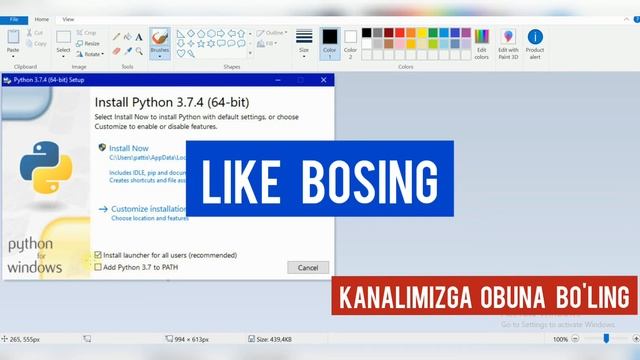Choose the lightning bolt shape
640x360 pixels.
[191, 53]
